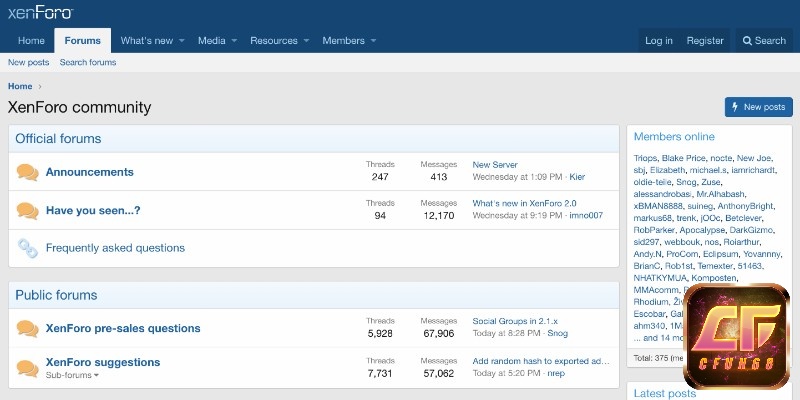Image resolution: width=800 pixels, height=400 pixels.
Task: Click the Announcements forum speech-bubble icon
Action: click(28, 172)
